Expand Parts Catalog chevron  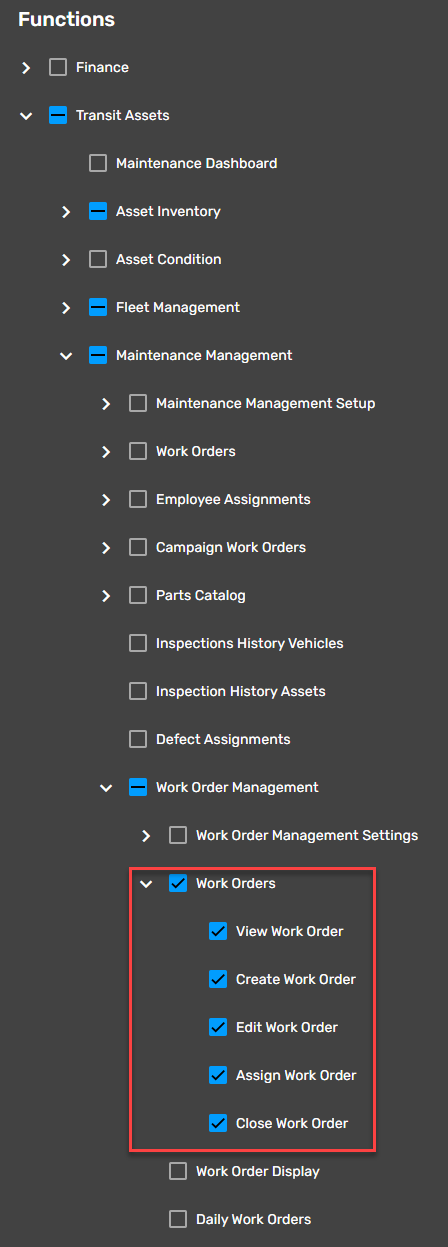[x=106, y=595]
